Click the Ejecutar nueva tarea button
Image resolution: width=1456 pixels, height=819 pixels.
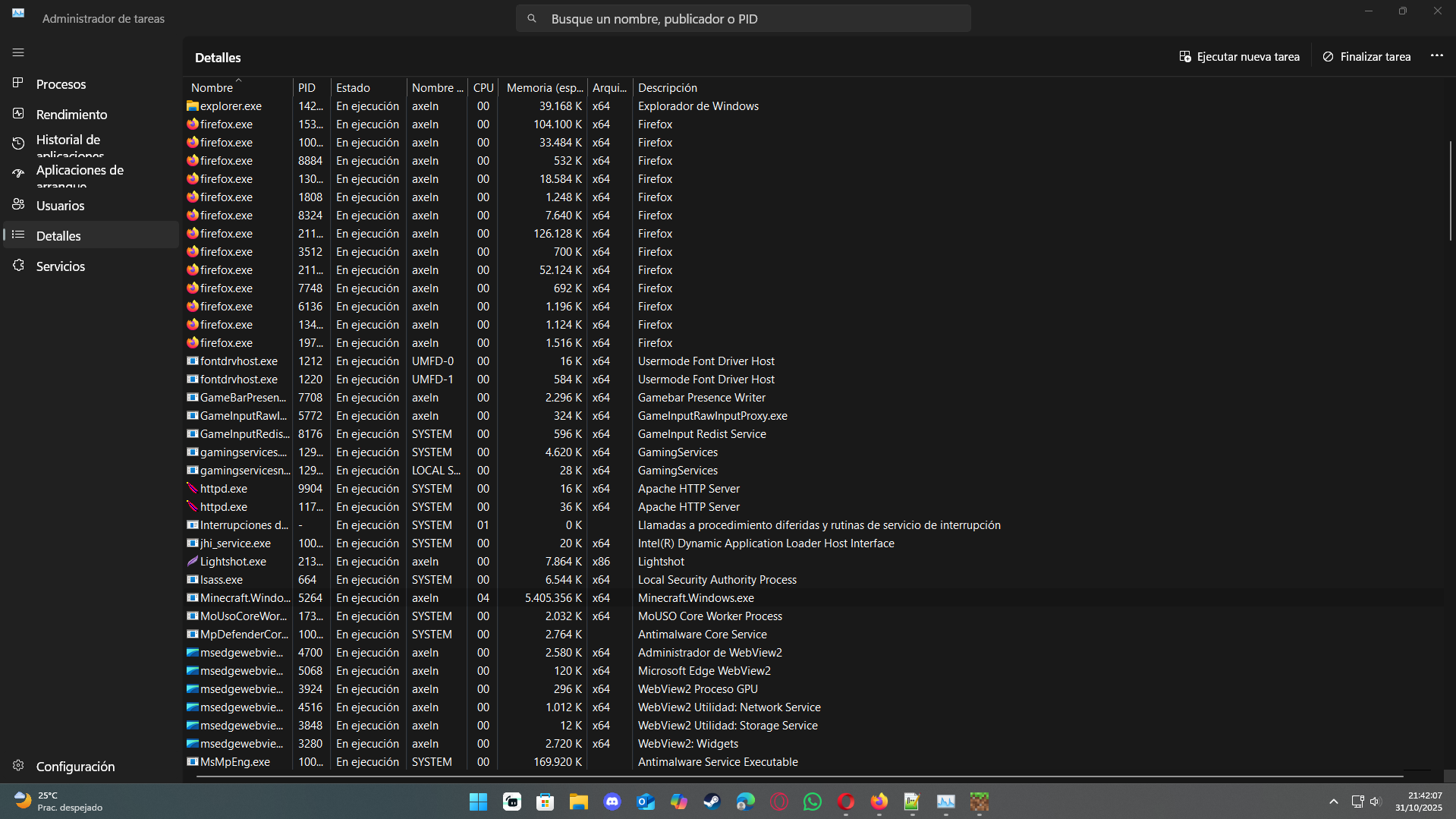click(1239, 57)
